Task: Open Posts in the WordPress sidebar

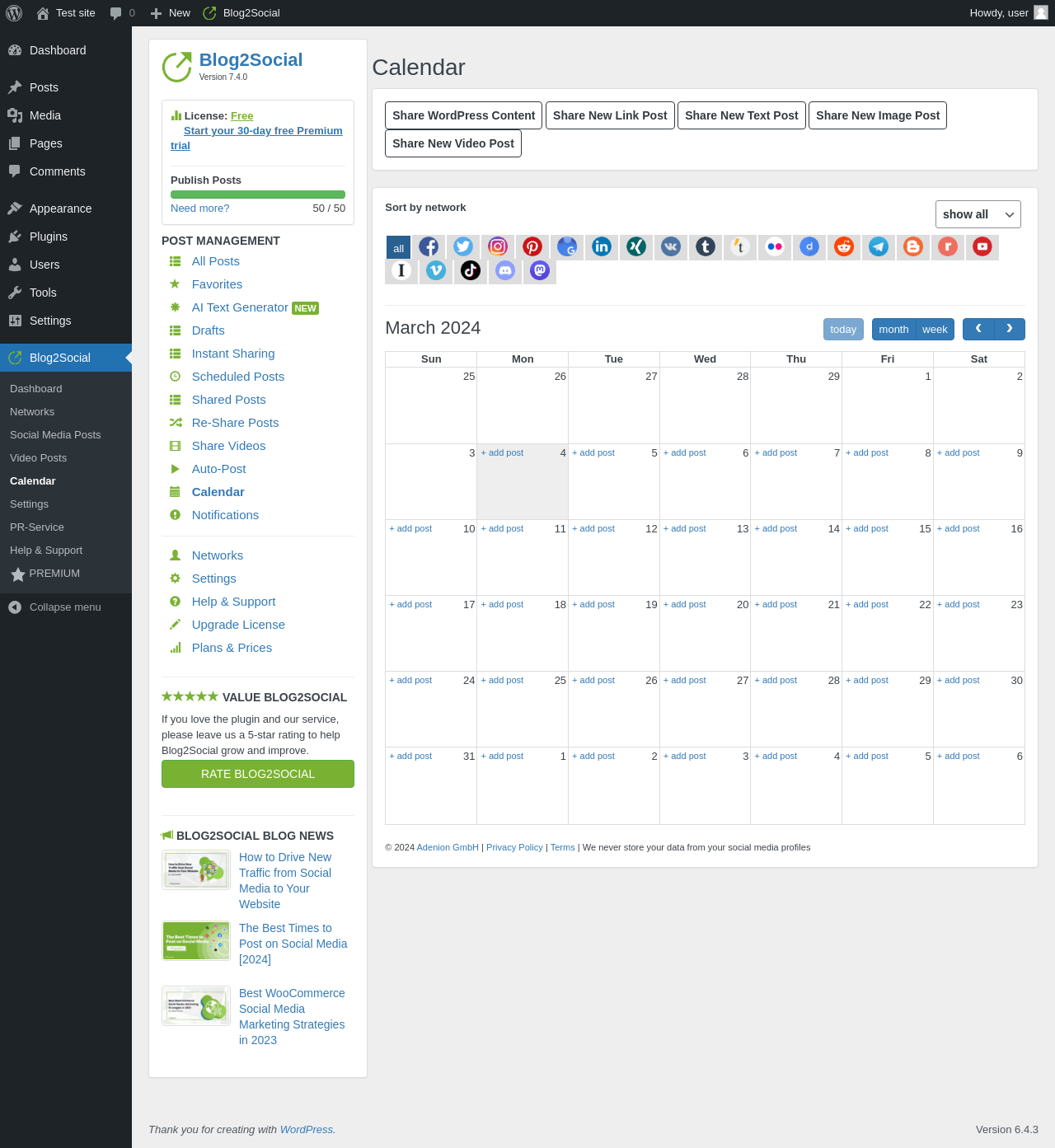Action: coord(66,87)
